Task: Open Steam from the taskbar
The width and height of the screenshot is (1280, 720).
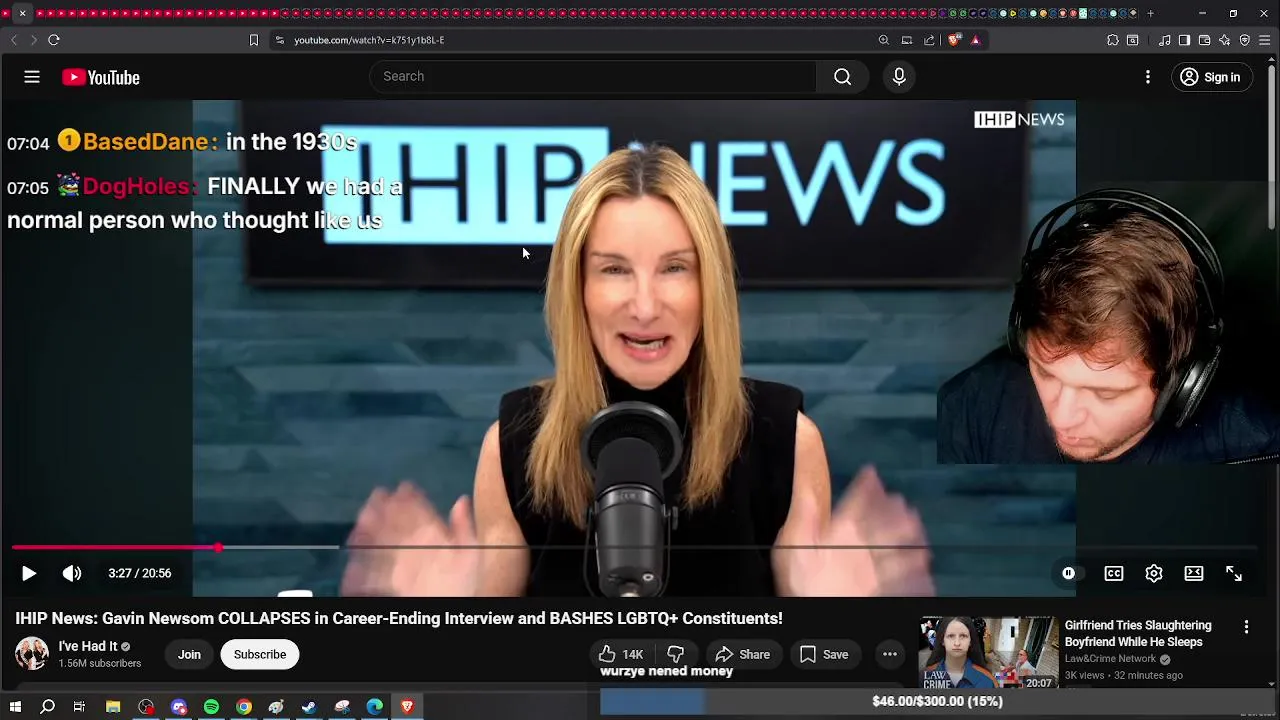Action: [x=309, y=707]
